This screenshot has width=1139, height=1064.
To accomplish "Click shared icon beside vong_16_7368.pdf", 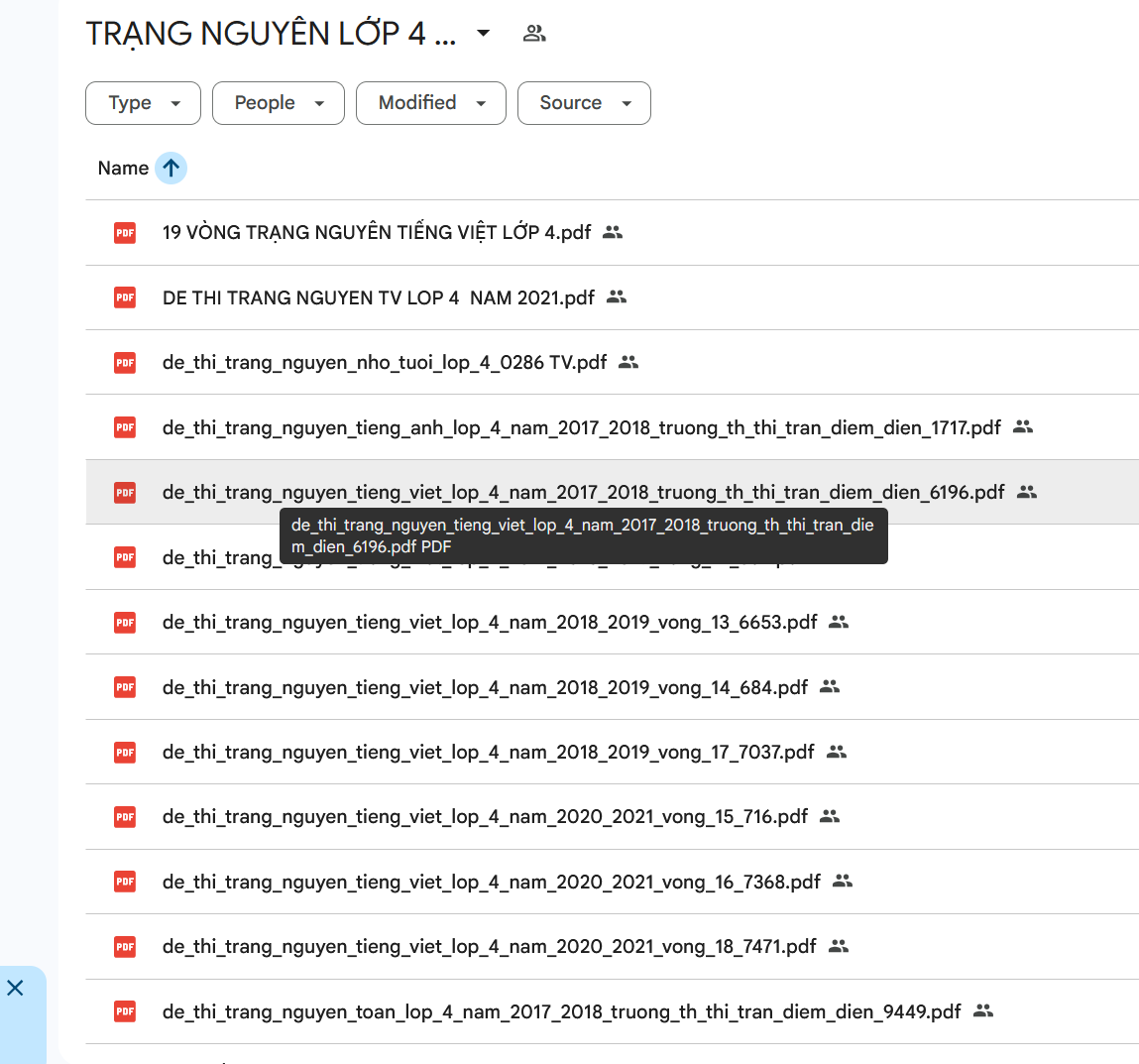I will 843,882.
